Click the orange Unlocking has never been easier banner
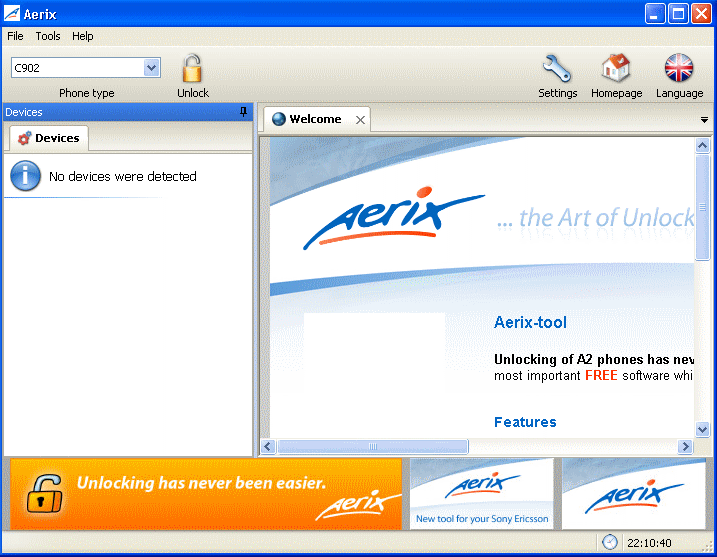The image size is (717, 557). click(206, 494)
